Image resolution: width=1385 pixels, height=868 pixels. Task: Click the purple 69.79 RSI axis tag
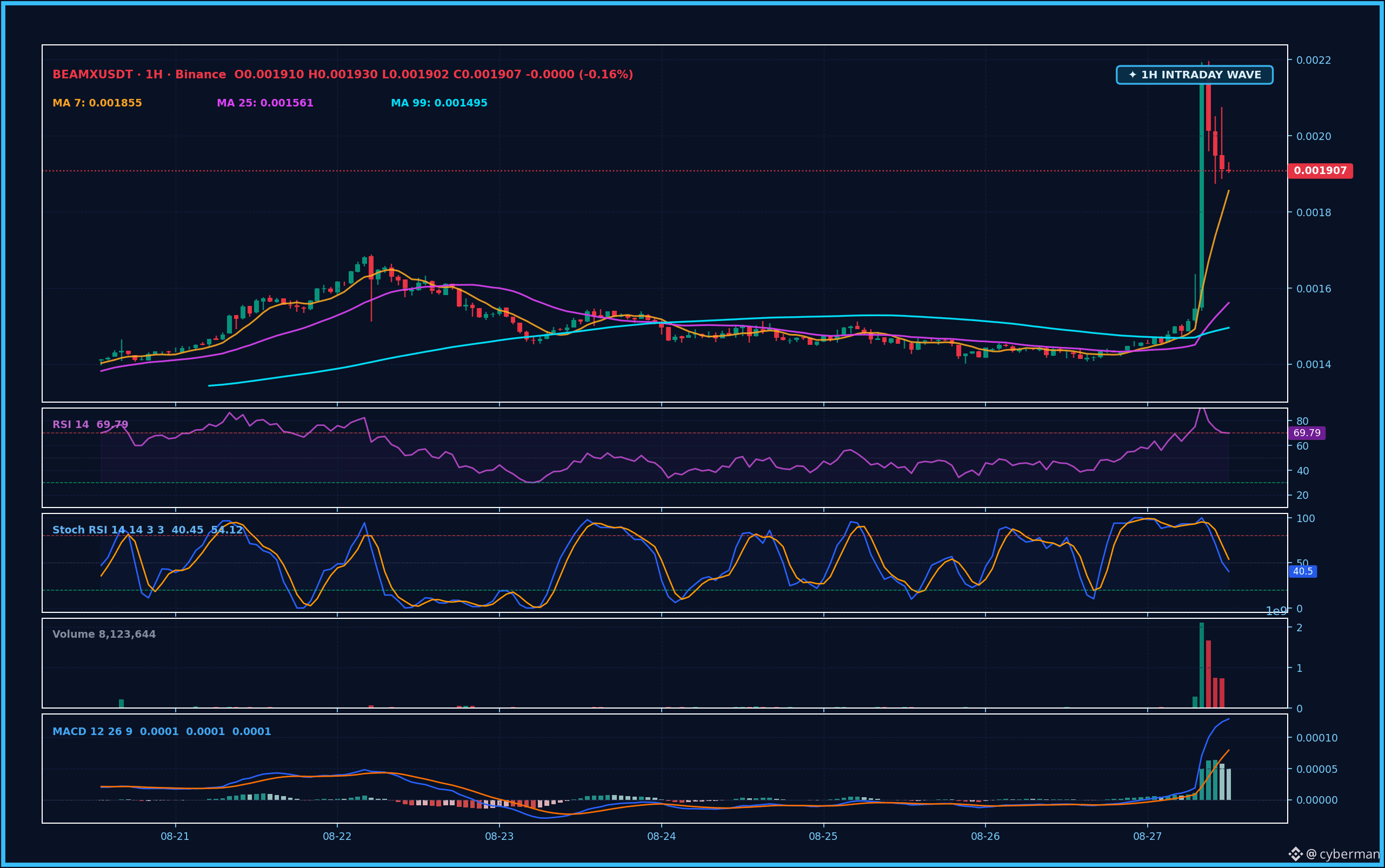click(x=1306, y=433)
